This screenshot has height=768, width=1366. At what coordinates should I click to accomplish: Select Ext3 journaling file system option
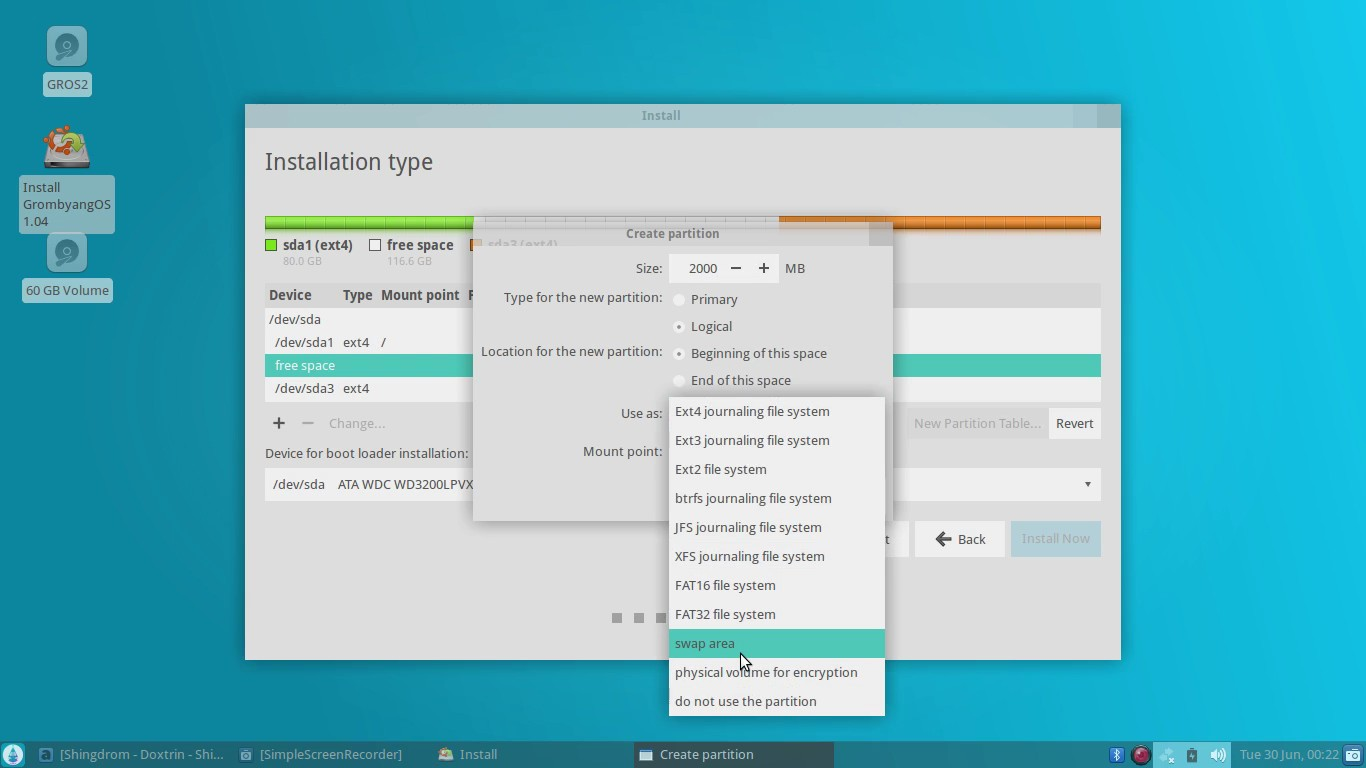777,441
